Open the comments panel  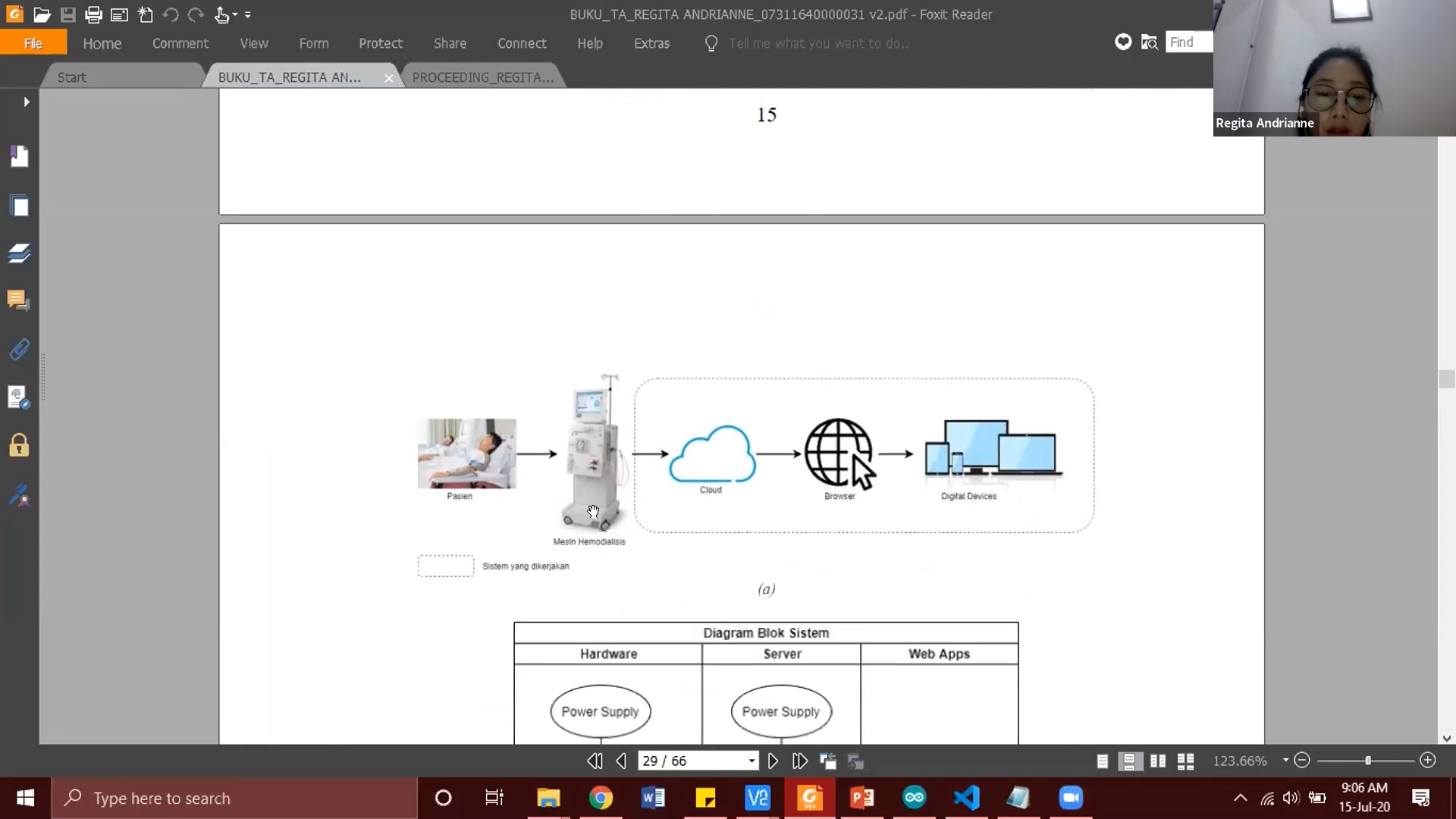pyautogui.click(x=19, y=301)
